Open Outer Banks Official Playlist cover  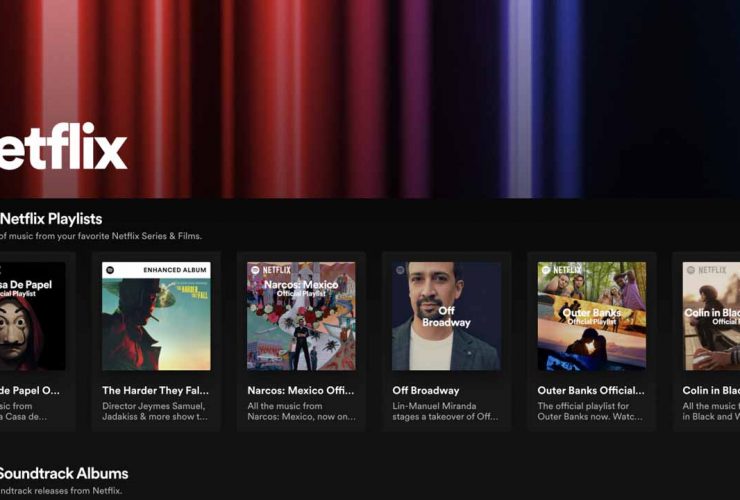click(592, 316)
